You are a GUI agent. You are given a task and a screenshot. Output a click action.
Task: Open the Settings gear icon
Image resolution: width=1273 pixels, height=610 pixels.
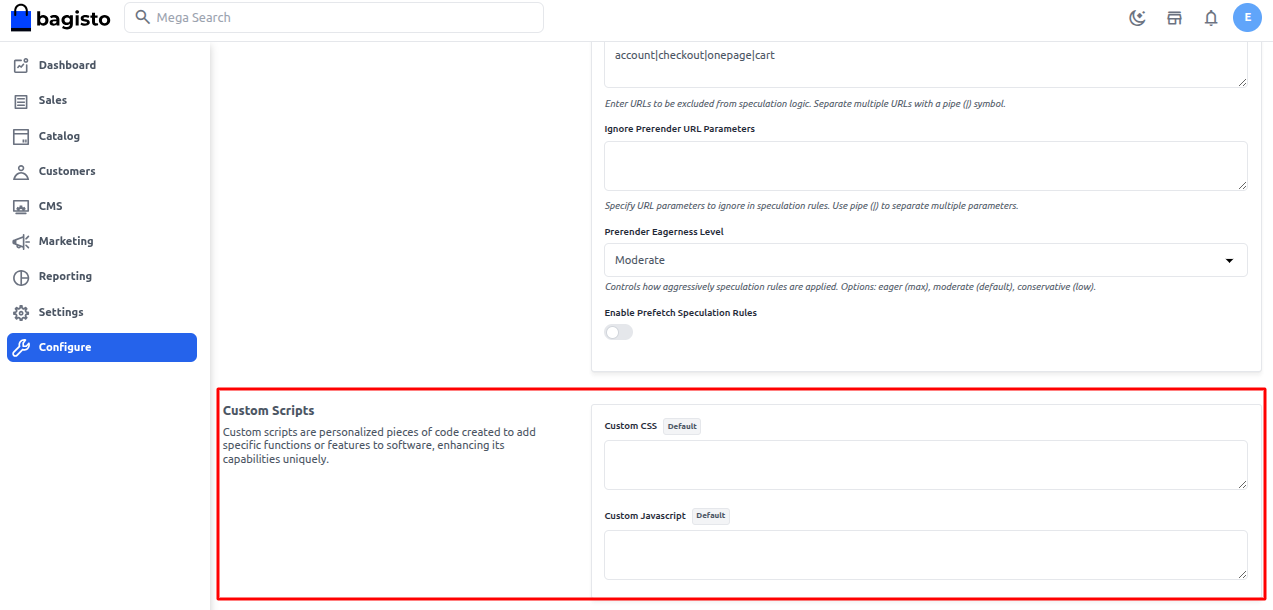click(22, 311)
